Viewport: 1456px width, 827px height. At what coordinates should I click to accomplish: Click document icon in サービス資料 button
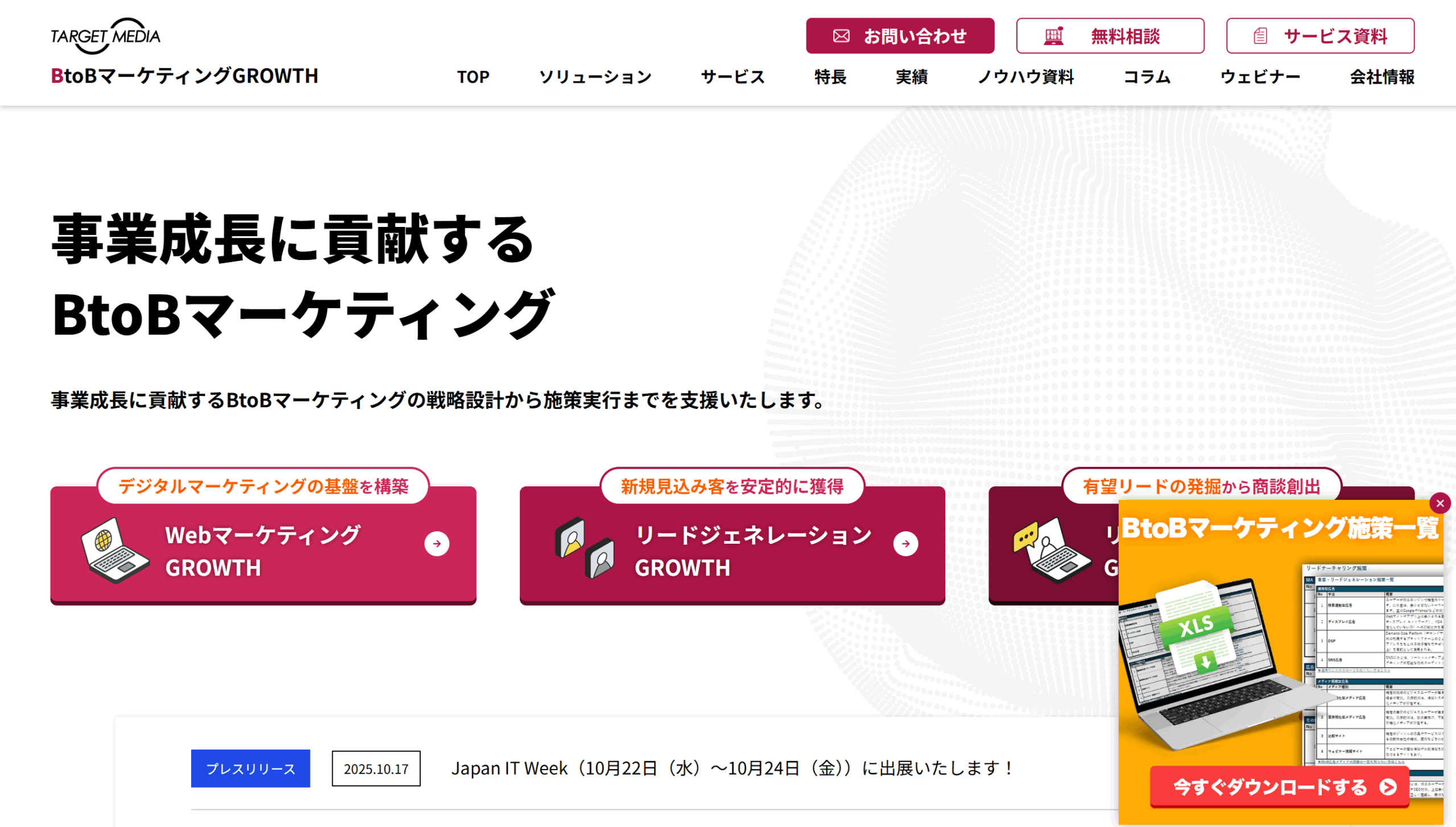[1260, 36]
